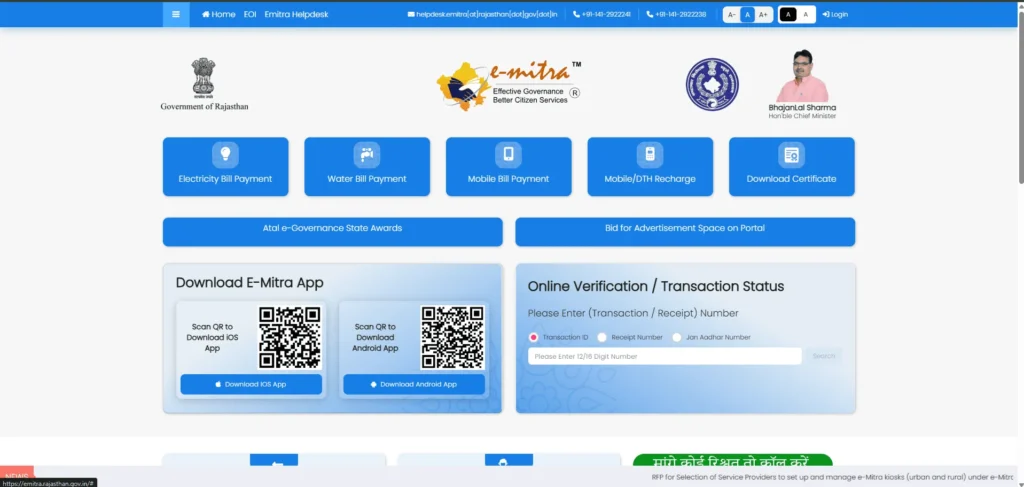Click the red NEWS label
Screen dimensions: 1024x487
16,477
